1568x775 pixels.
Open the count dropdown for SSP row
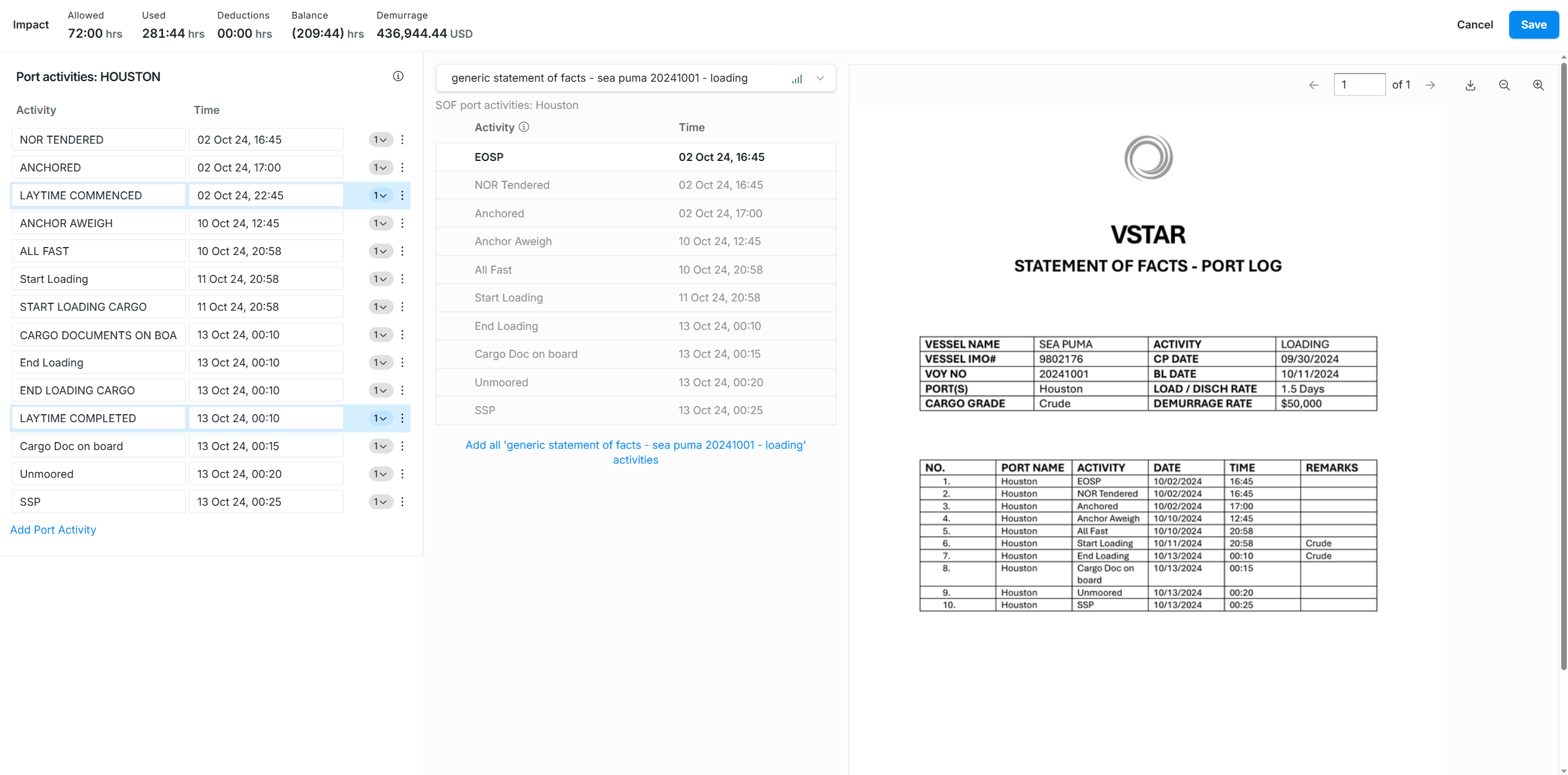[380, 501]
